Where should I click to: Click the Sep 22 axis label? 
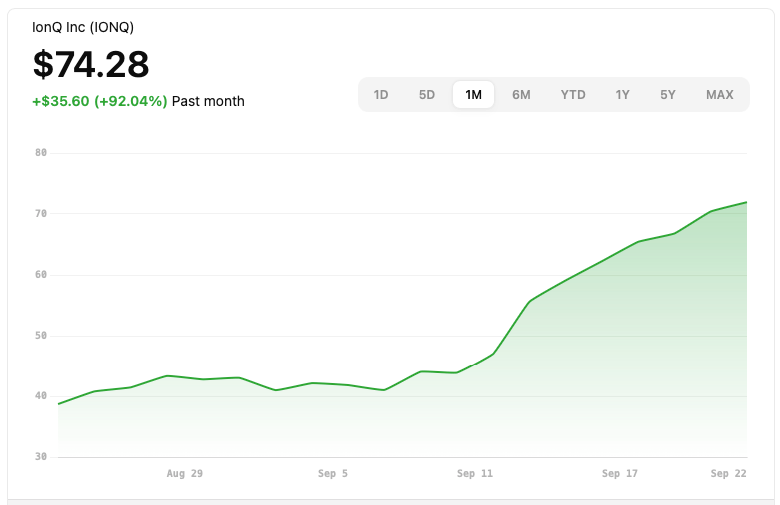click(728, 473)
